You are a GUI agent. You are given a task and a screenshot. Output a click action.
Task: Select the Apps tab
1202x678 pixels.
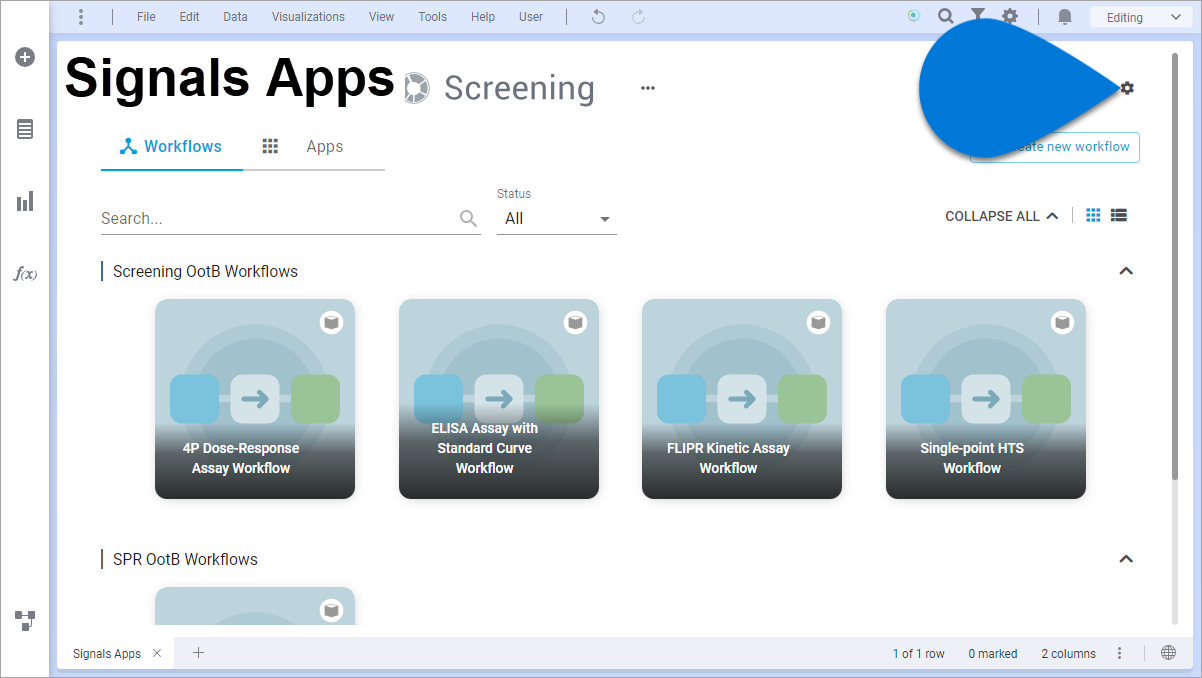(314, 146)
